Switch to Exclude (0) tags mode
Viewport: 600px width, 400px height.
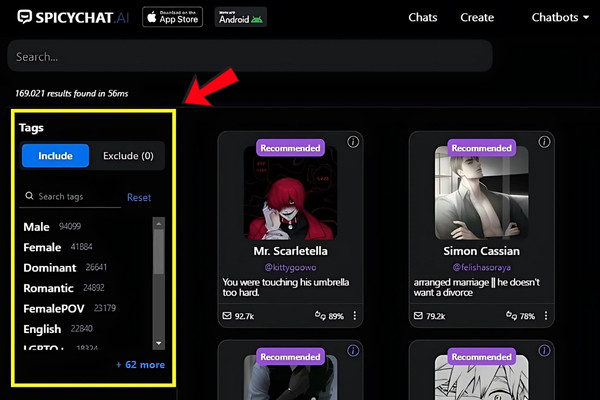point(128,156)
